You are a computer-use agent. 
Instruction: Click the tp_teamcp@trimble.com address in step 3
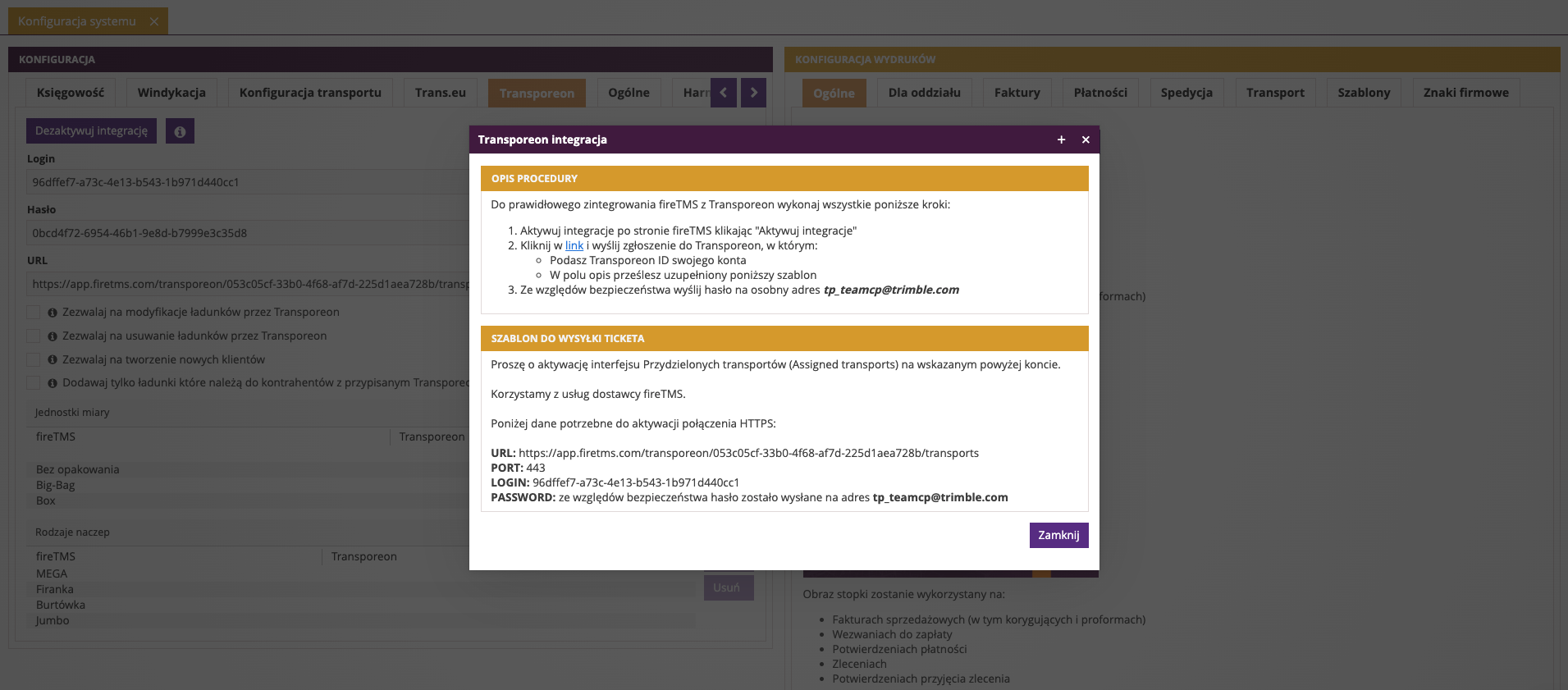pos(891,290)
